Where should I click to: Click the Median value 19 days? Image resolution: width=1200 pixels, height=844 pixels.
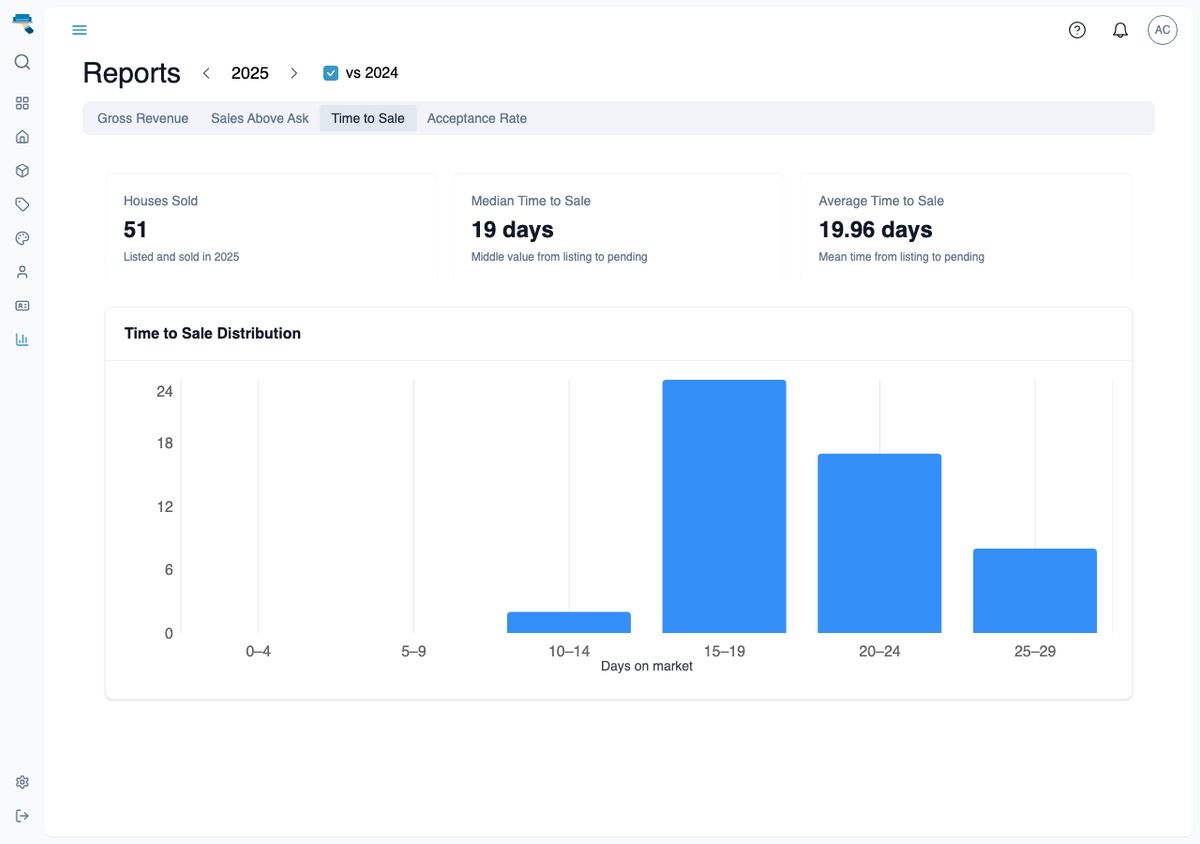click(512, 230)
